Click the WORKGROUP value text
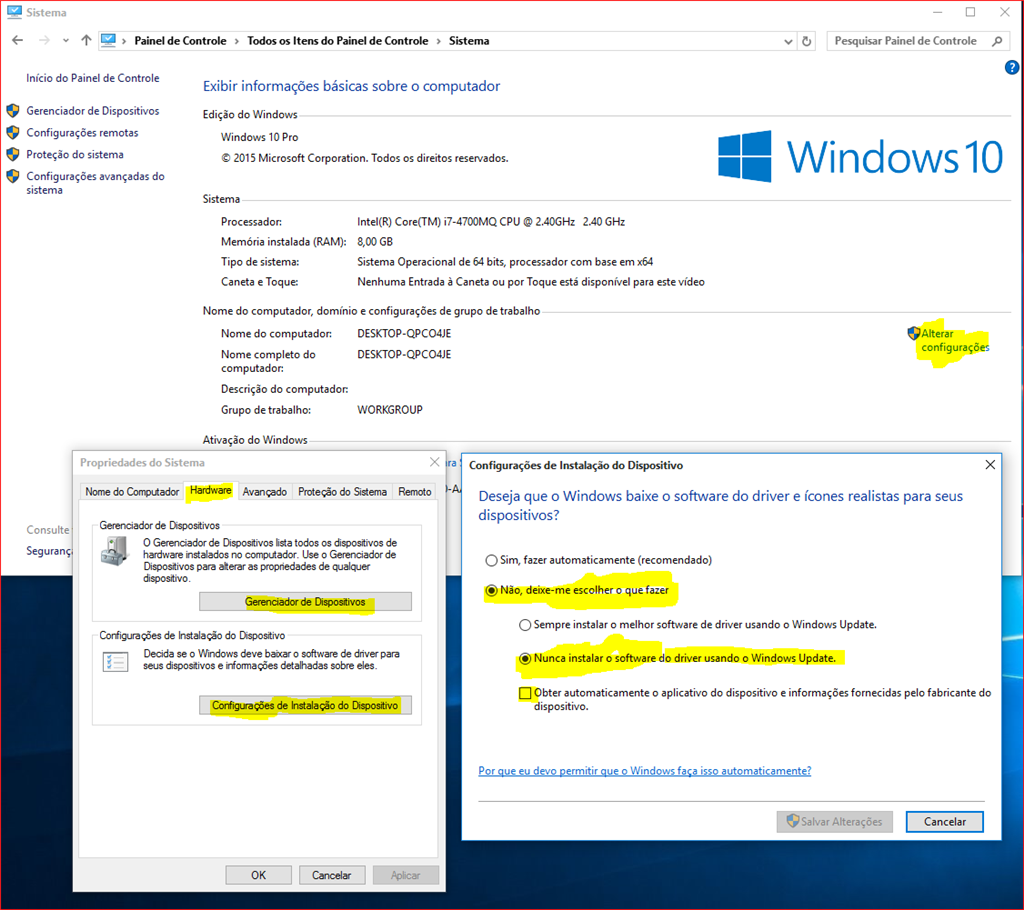 [x=390, y=410]
